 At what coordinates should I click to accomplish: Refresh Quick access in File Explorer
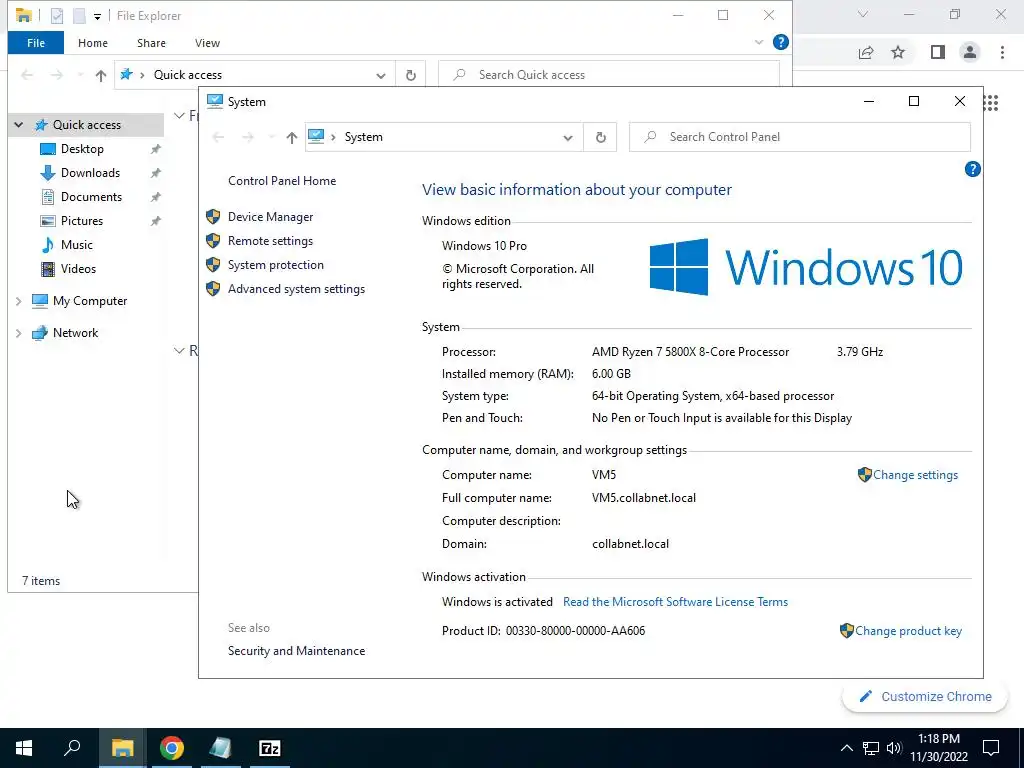[411, 75]
